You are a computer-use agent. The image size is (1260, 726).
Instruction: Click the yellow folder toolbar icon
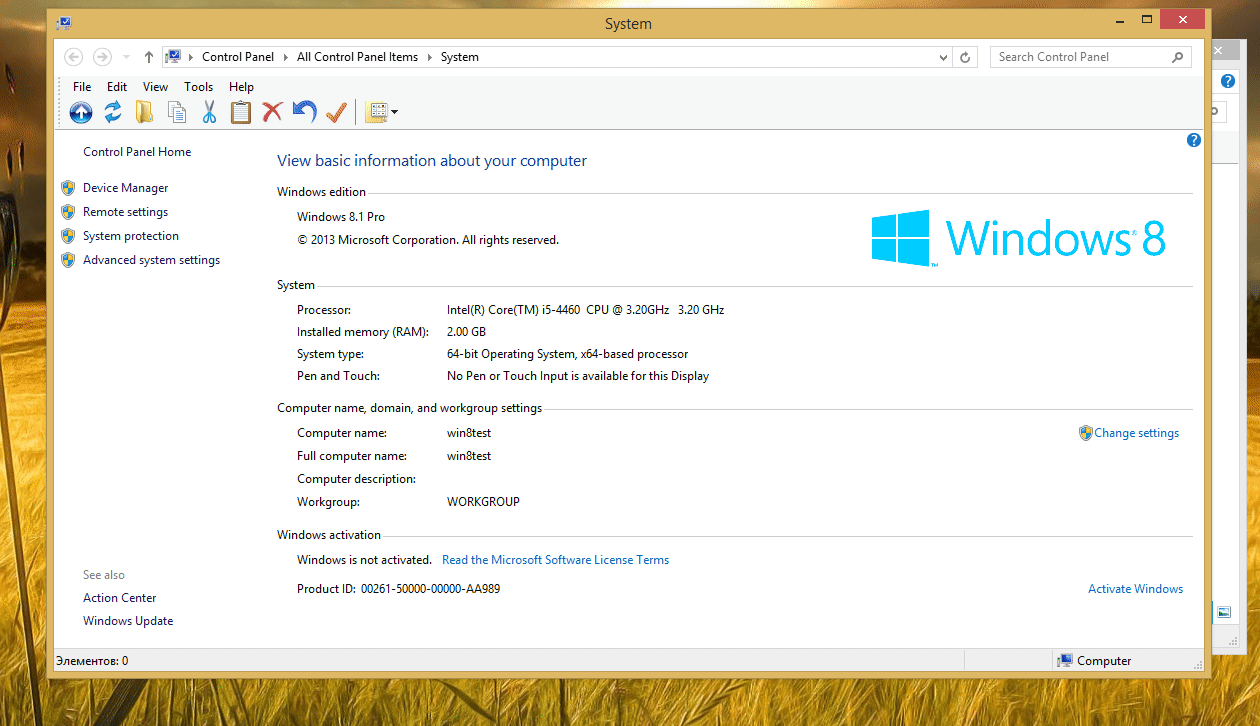coord(145,112)
